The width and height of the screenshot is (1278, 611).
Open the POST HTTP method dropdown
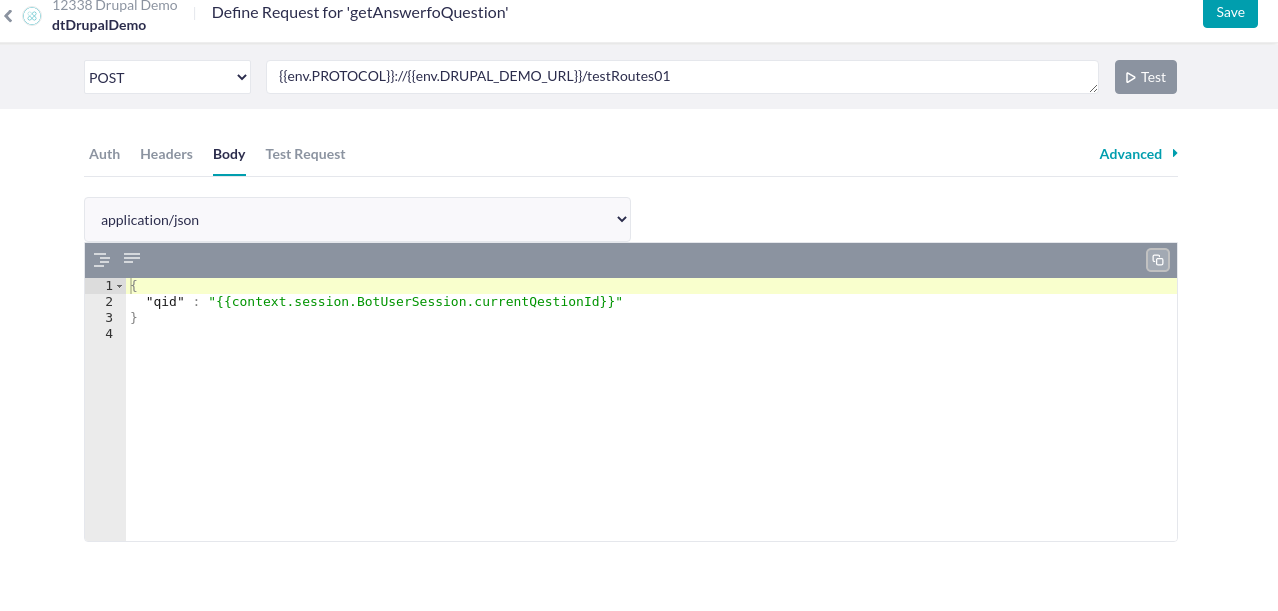[x=167, y=77]
